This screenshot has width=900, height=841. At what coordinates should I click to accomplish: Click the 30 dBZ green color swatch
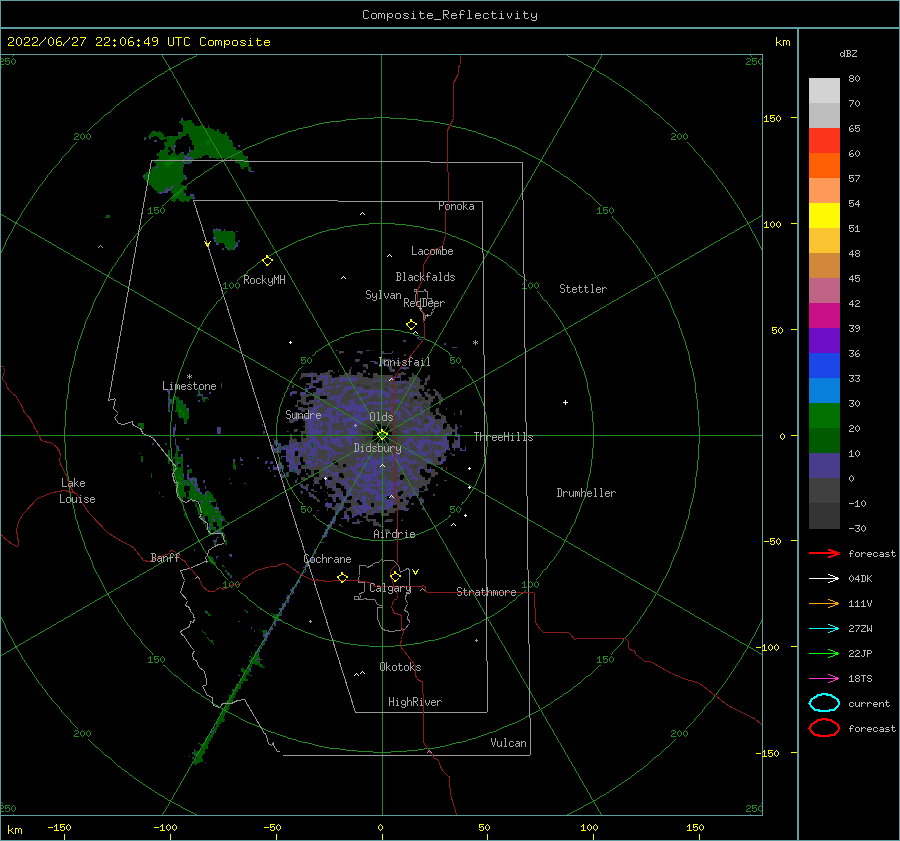point(824,416)
